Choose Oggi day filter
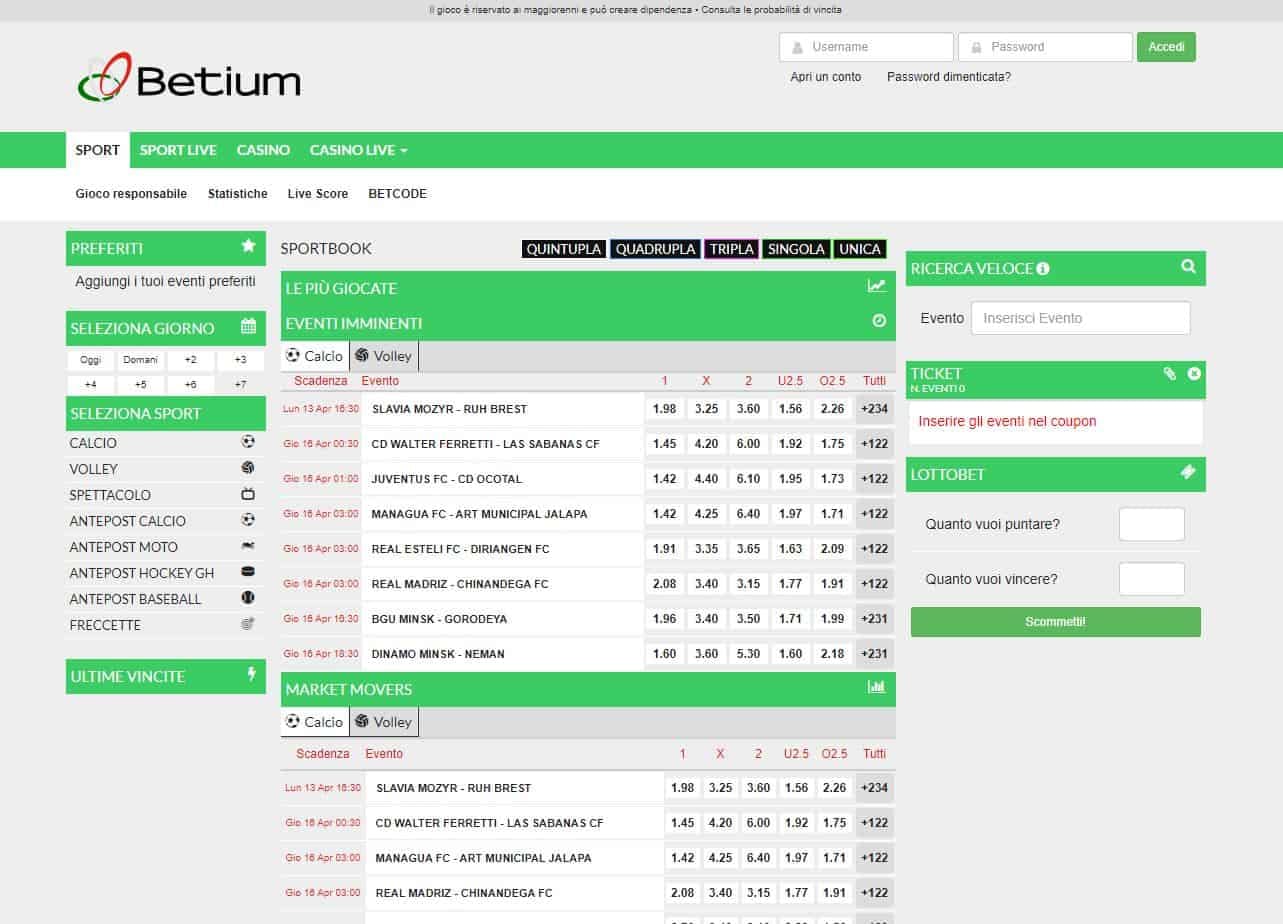This screenshot has width=1283, height=924. coord(91,360)
